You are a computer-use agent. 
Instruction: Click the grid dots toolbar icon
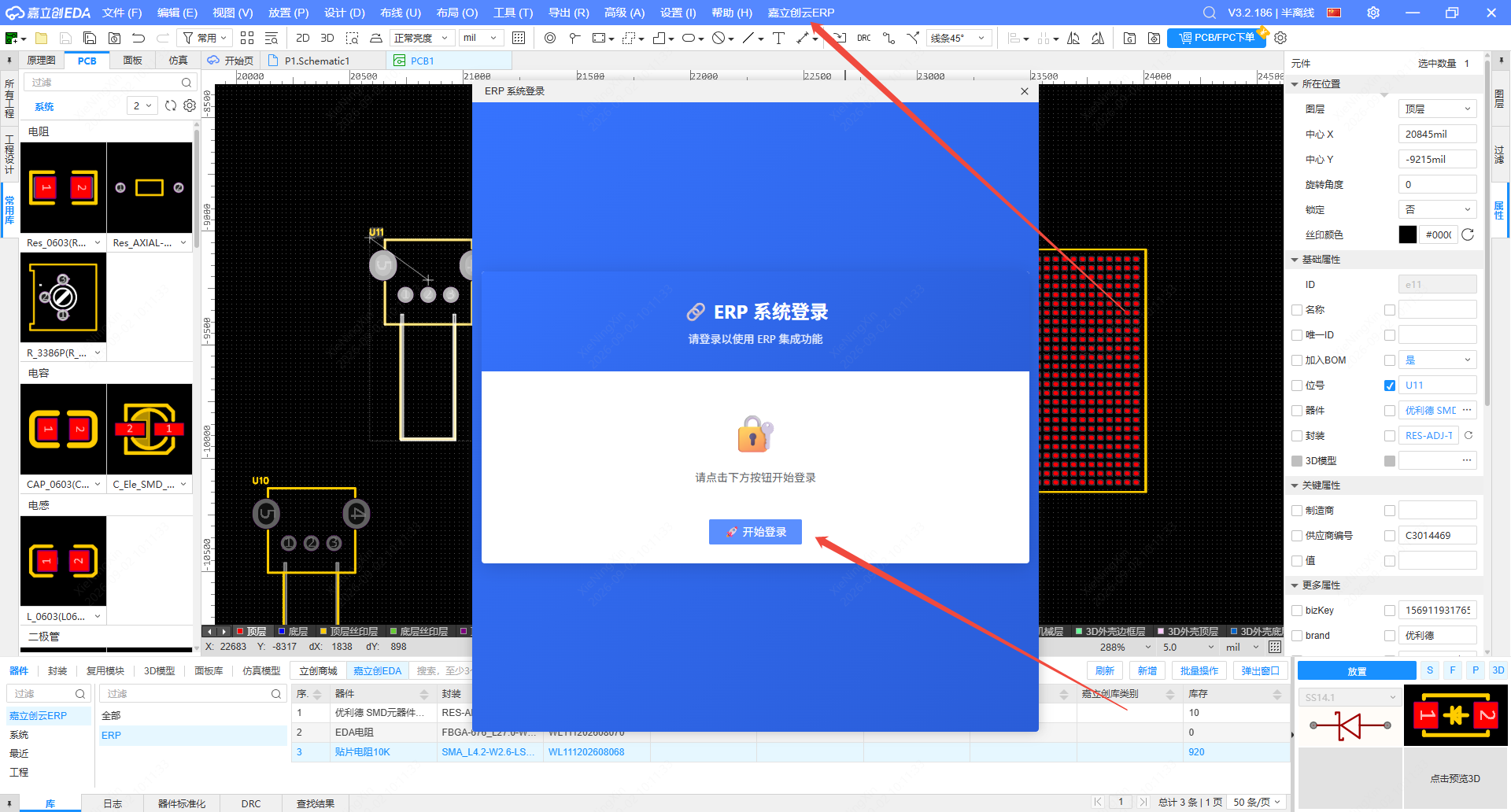(519, 38)
